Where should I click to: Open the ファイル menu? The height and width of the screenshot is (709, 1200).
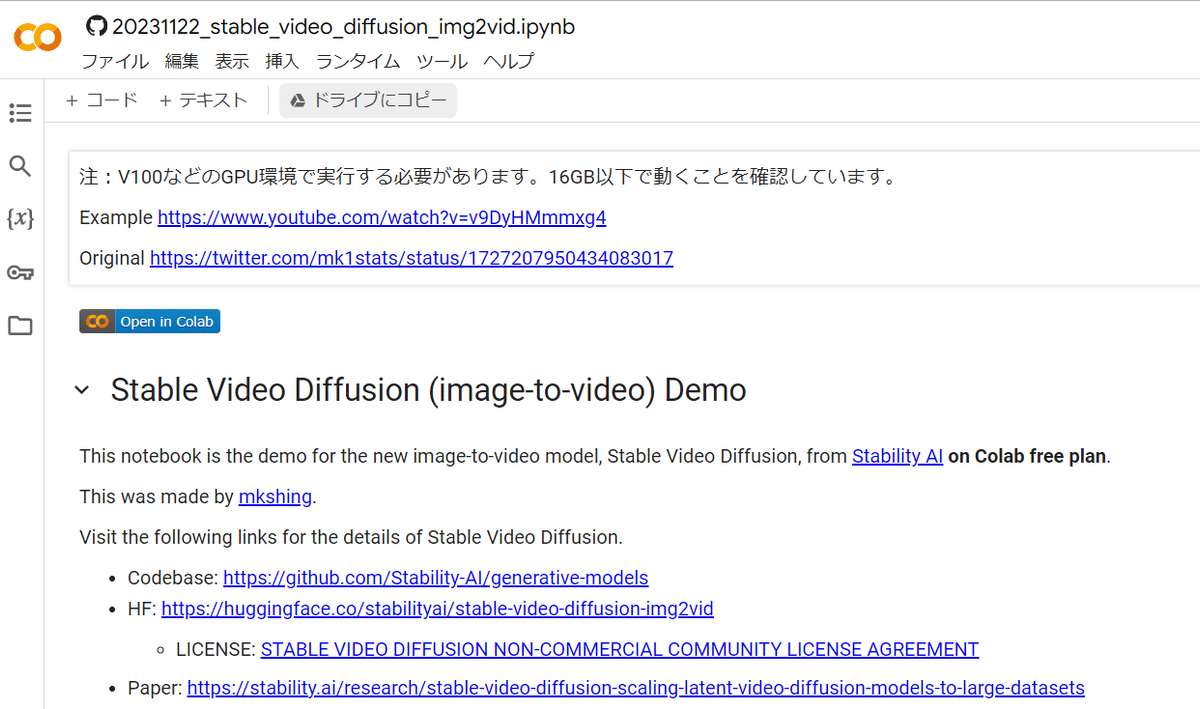pos(116,61)
